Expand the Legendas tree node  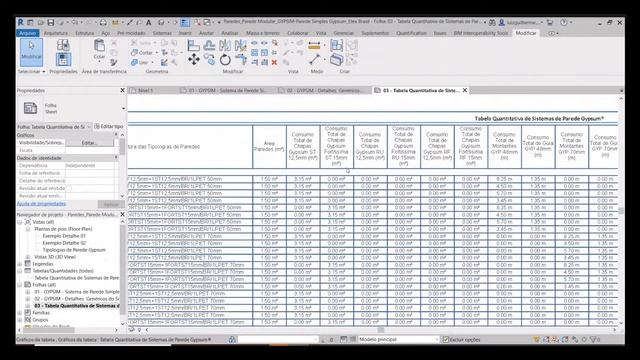pyautogui.click(x=20, y=264)
